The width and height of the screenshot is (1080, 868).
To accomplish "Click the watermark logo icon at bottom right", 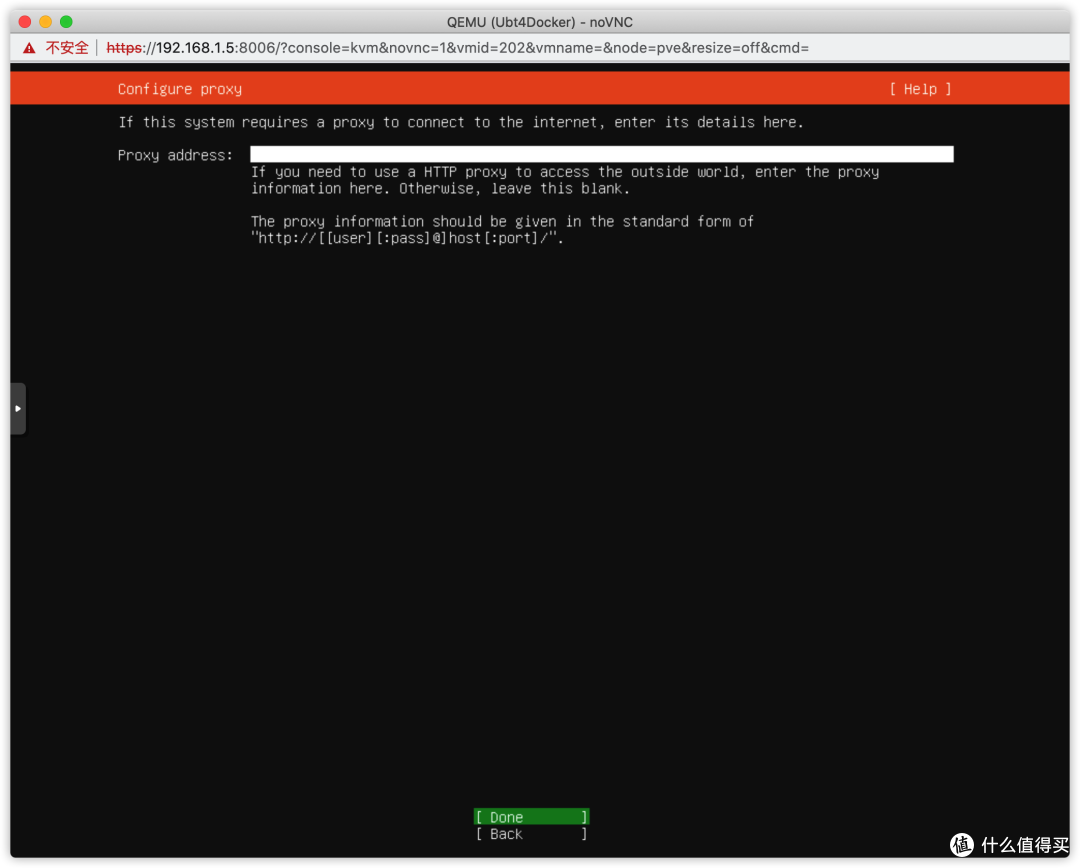I will click(962, 845).
